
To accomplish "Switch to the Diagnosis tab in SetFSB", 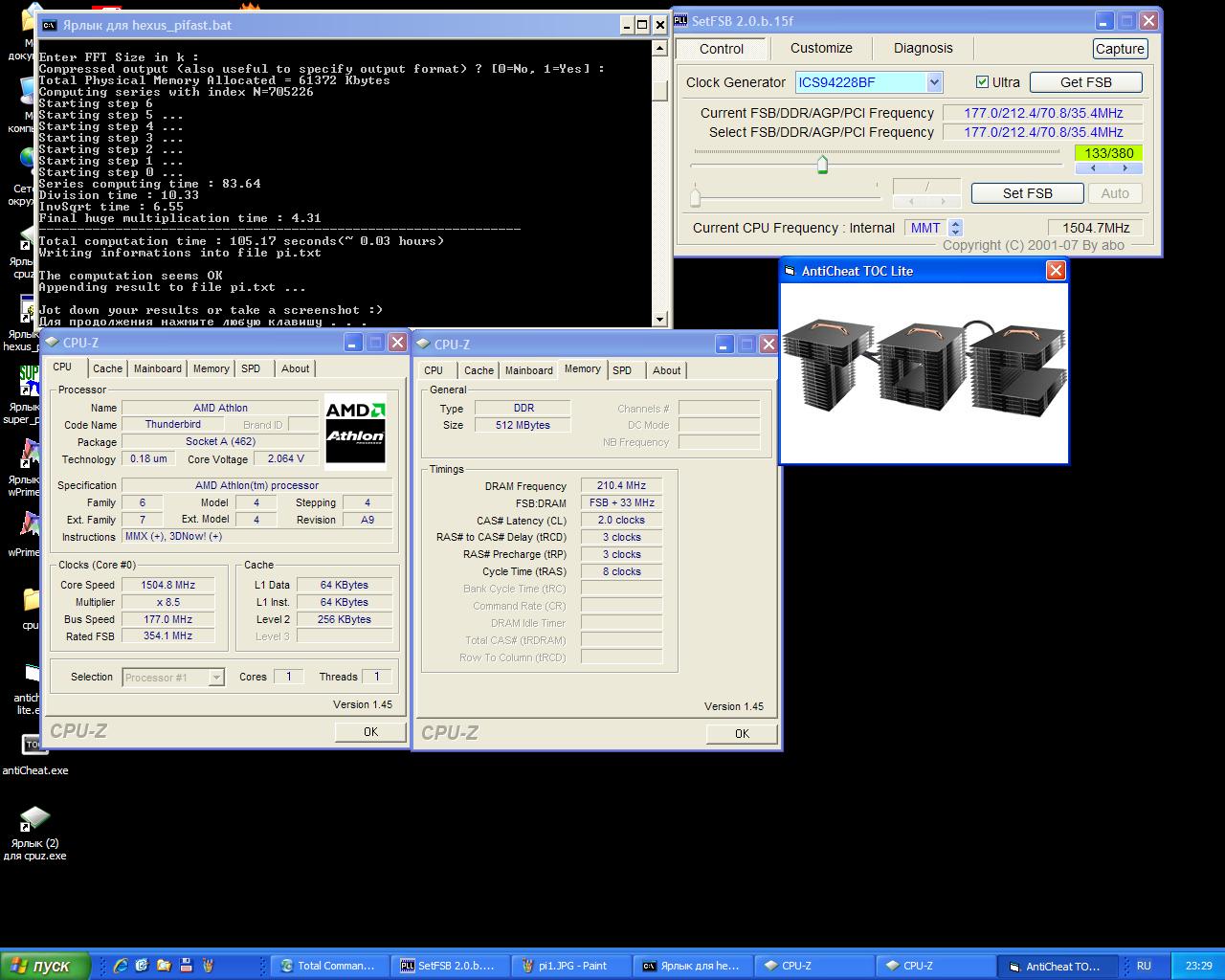I will (923, 48).
